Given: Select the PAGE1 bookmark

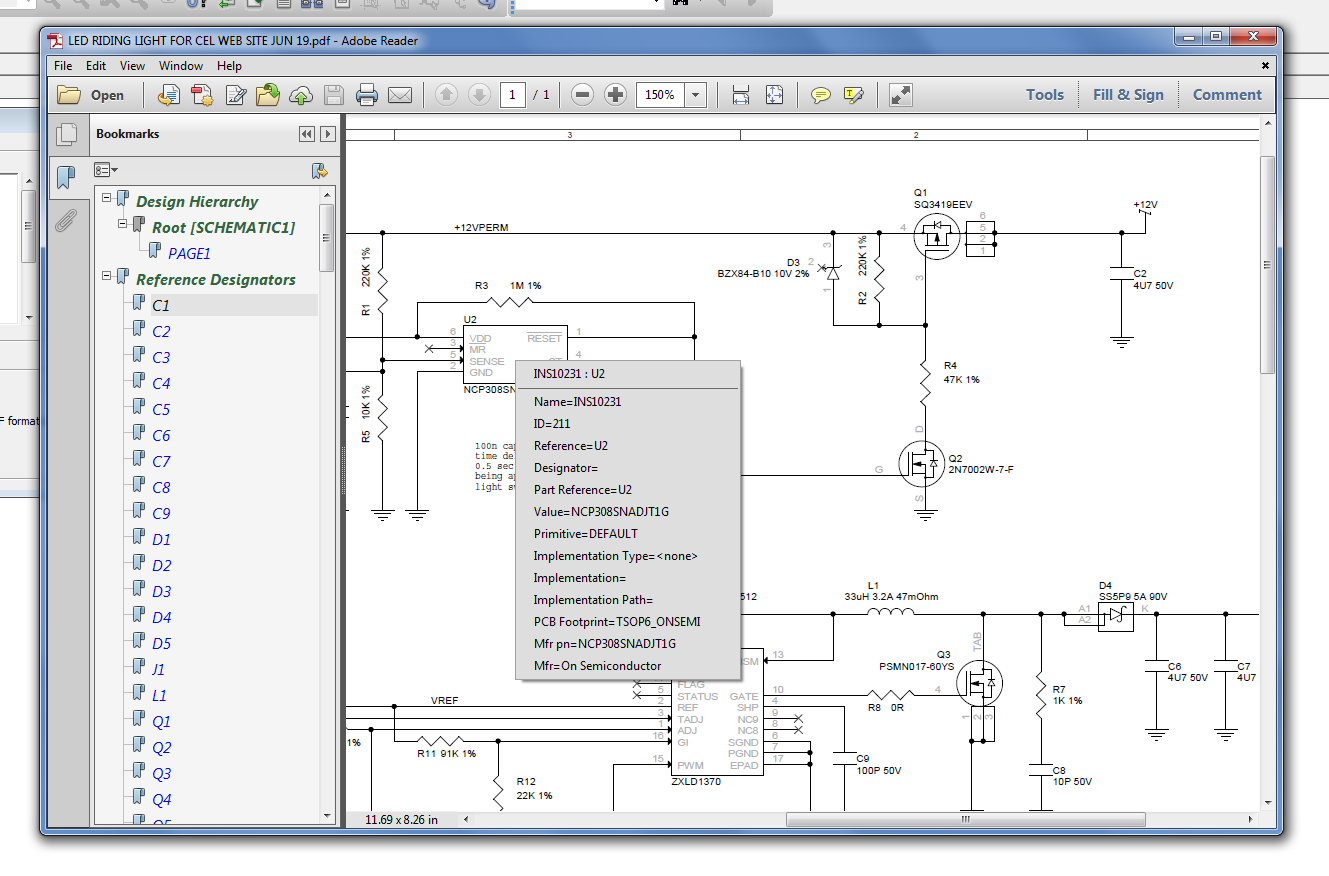Looking at the screenshot, I should pyautogui.click(x=189, y=254).
